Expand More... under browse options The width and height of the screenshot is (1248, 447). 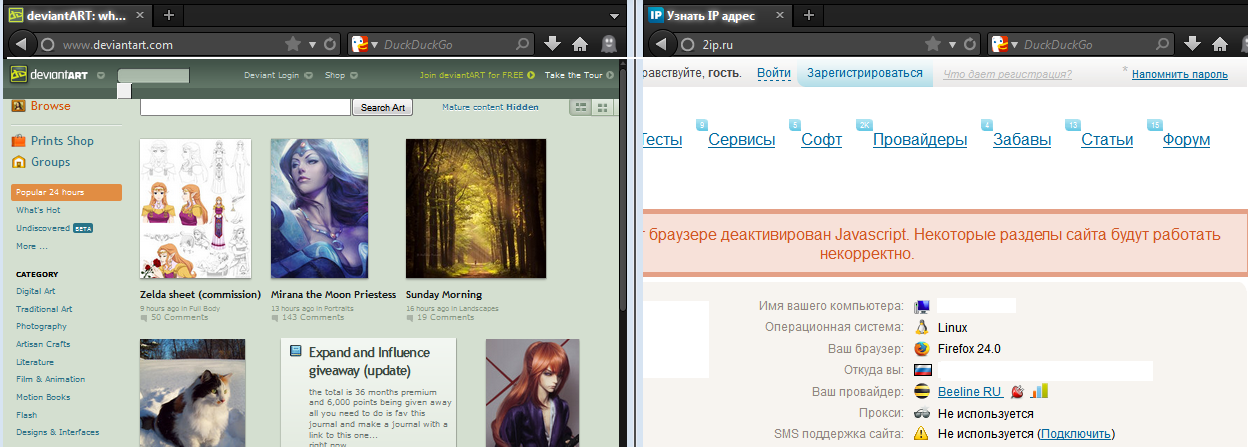click(x=32, y=246)
